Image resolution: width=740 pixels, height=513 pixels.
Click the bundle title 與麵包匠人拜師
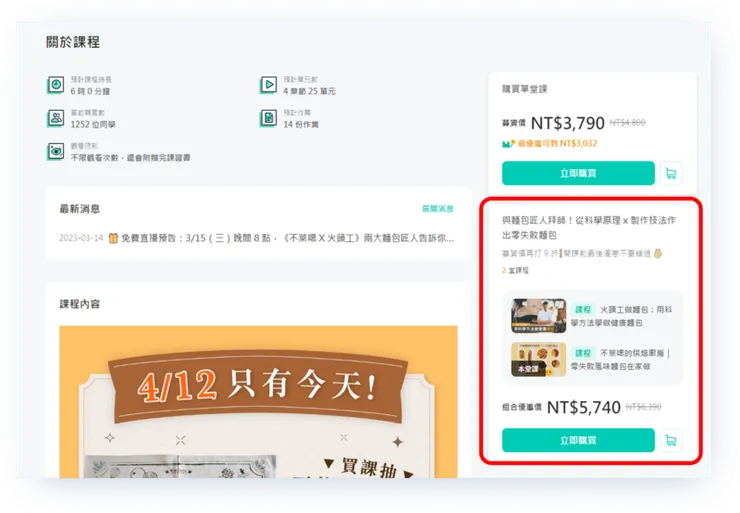pos(589,227)
